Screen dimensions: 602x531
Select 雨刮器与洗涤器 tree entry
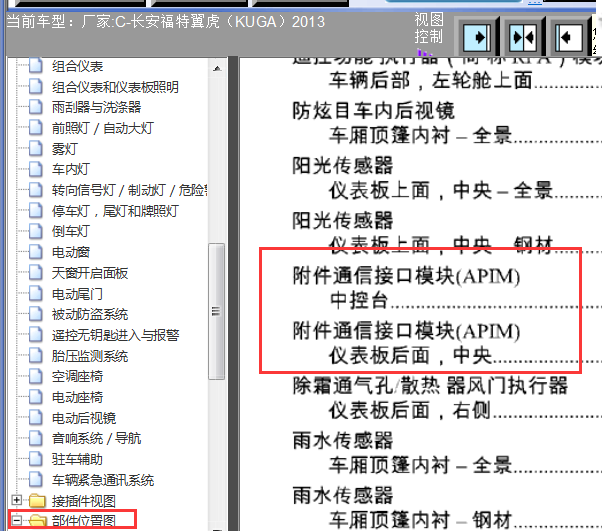[97, 107]
